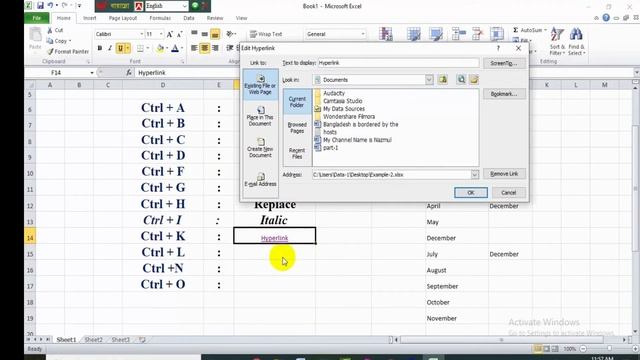Viewport: 640px width, 360px height.
Task: Click the Excel Help question mark icon
Action: (x=606, y=18)
